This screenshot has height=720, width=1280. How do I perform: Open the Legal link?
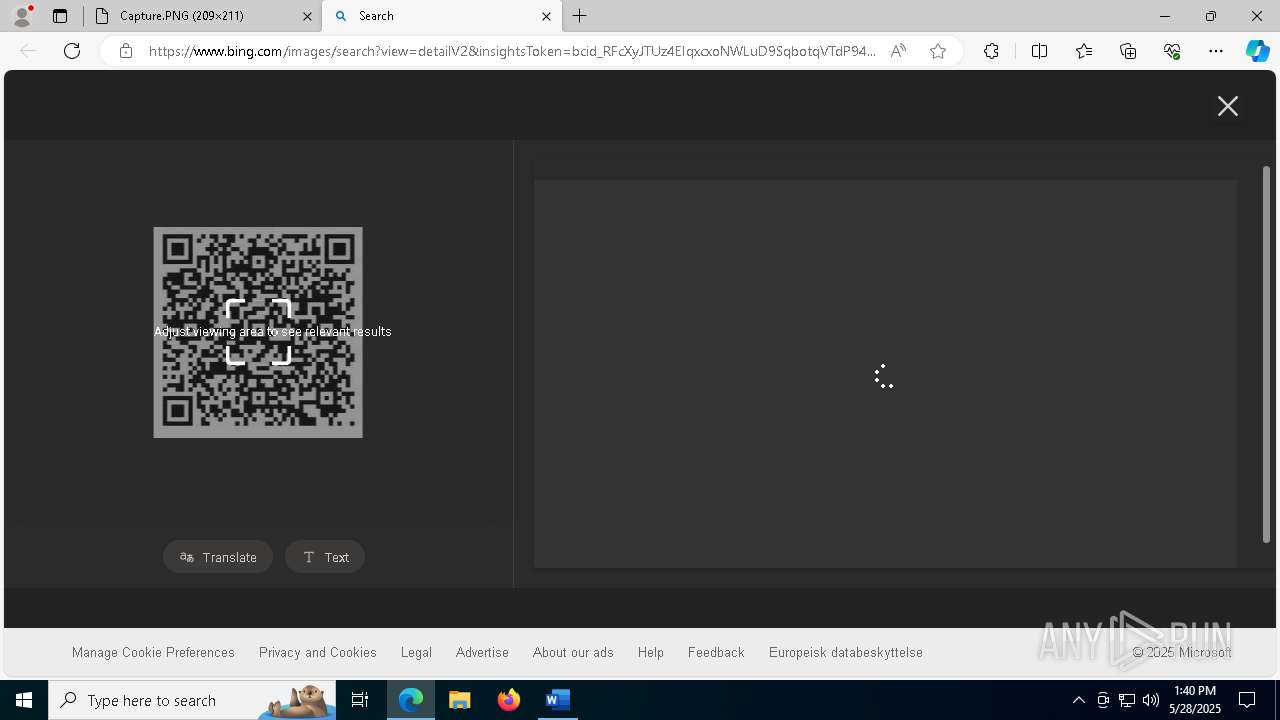pos(416,652)
